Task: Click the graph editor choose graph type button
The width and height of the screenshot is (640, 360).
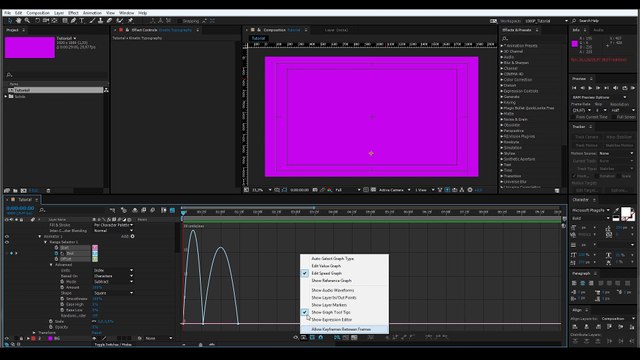Action: [x=304, y=338]
